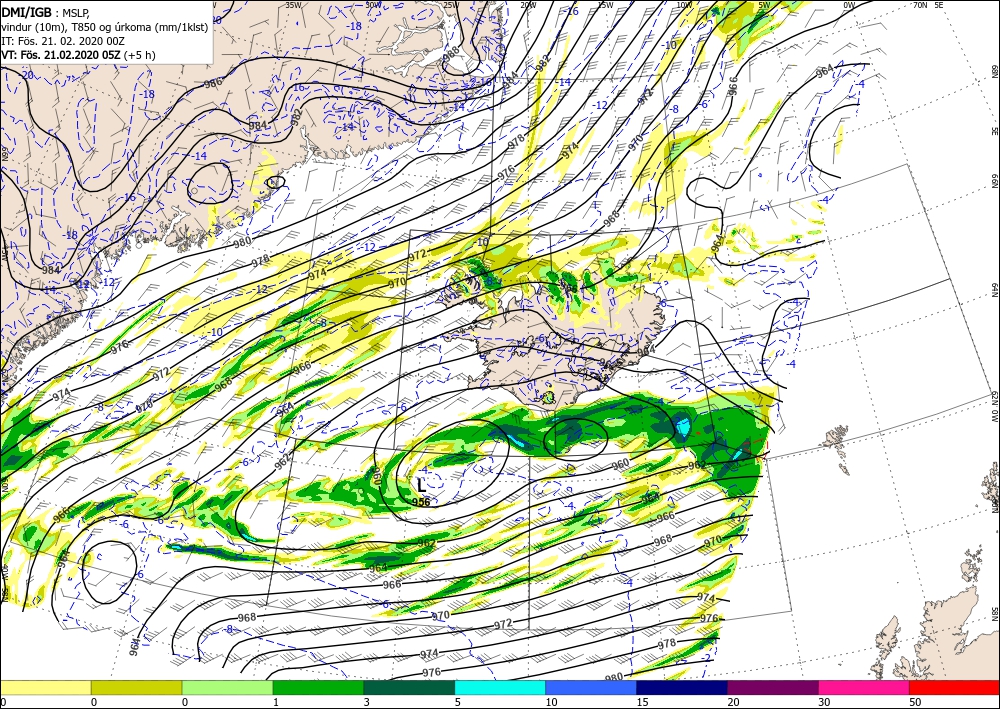The width and height of the screenshot is (1000, 709).
Task: Click the '35W' longitude label
Action: pyautogui.click(x=294, y=5)
